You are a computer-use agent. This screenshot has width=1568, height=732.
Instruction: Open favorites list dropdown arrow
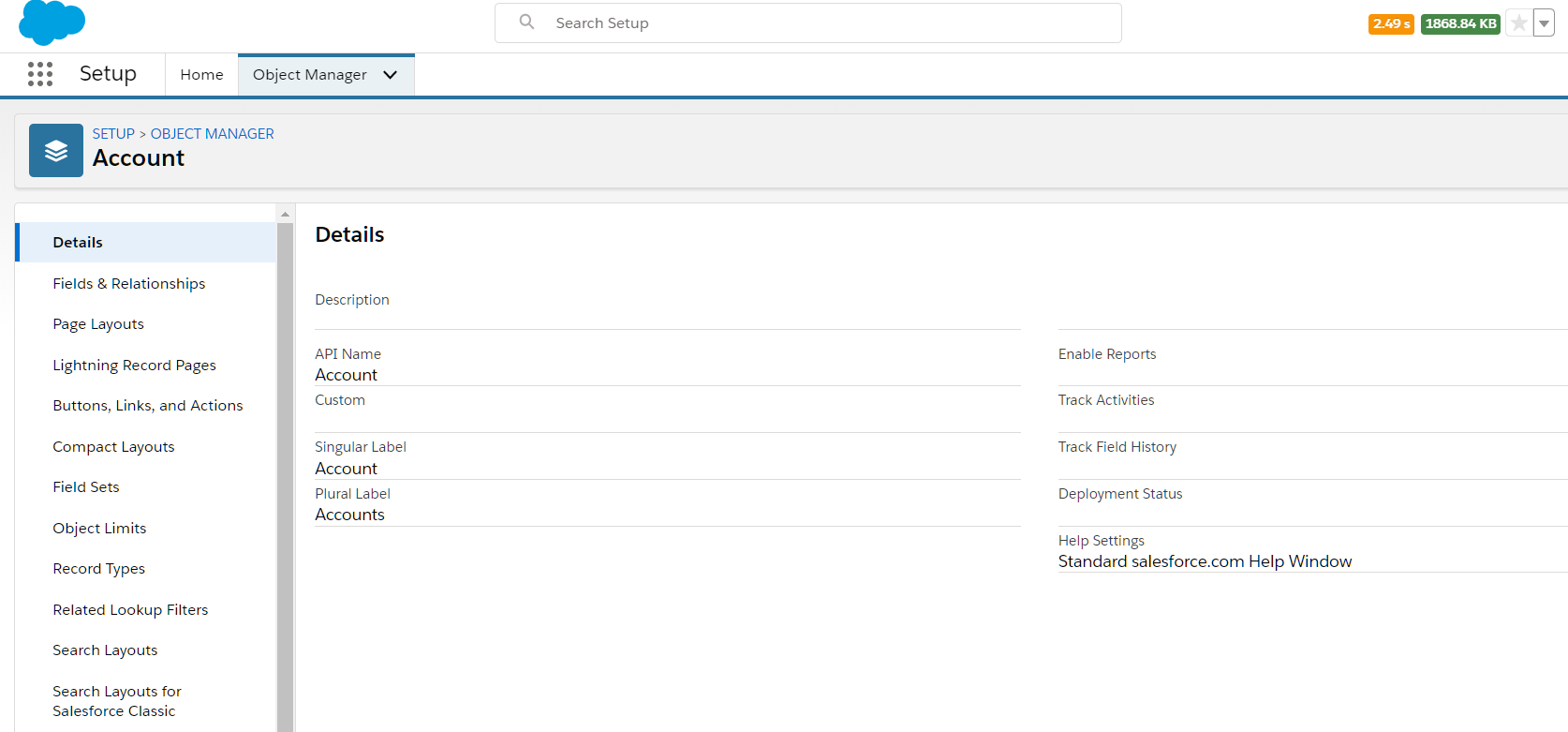[x=1544, y=23]
